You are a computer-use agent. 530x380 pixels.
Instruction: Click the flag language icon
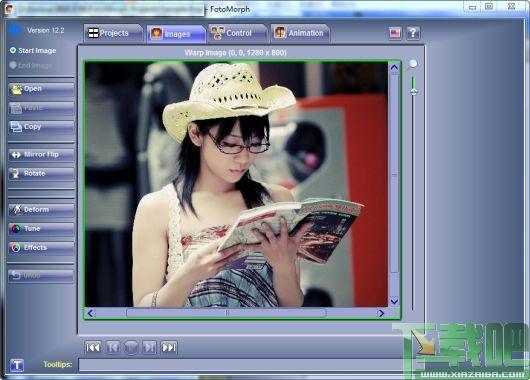click(x=395, y=33)
